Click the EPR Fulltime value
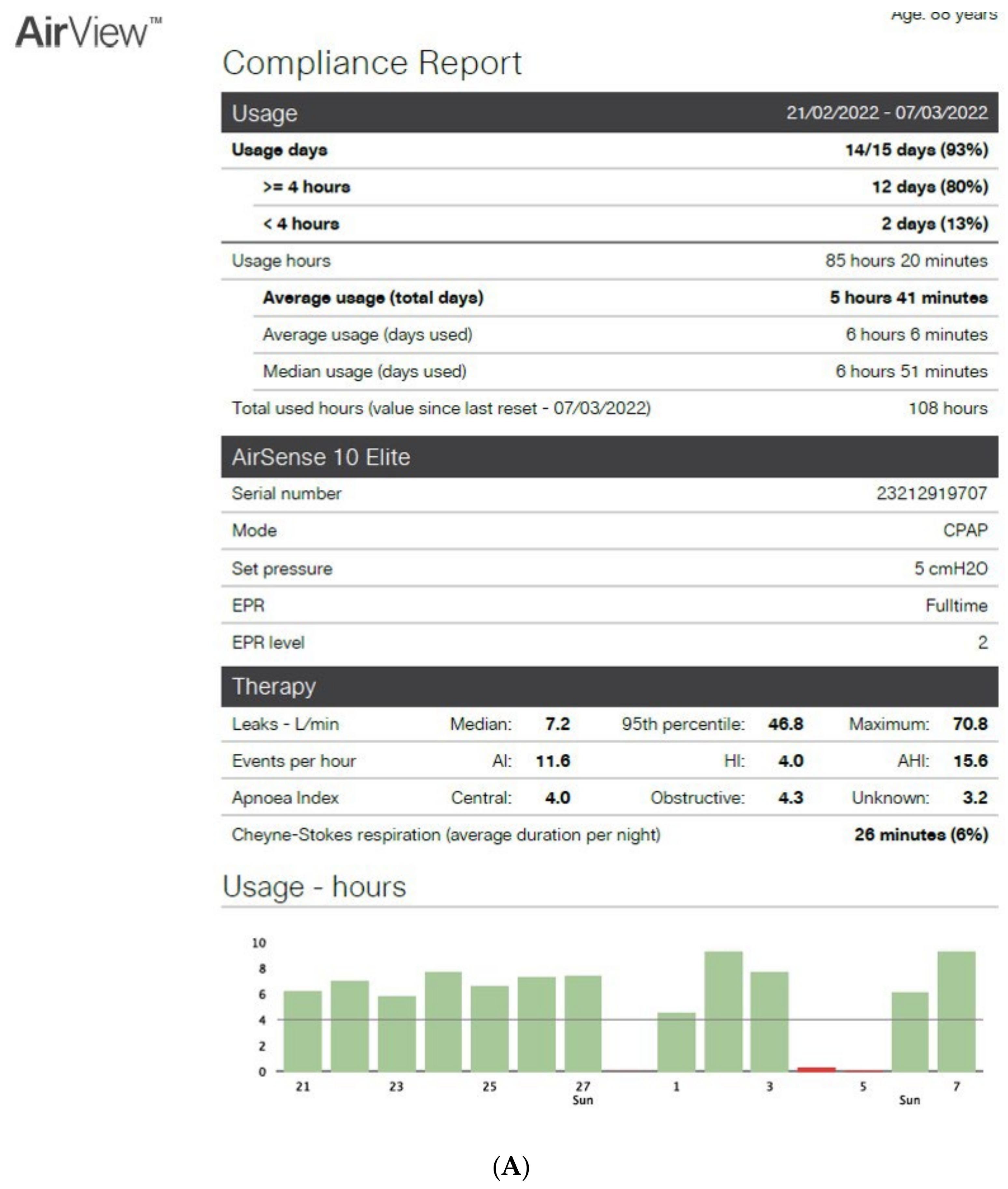The height and width of the screenshot is (1189, 1008). tap(956, 605)
